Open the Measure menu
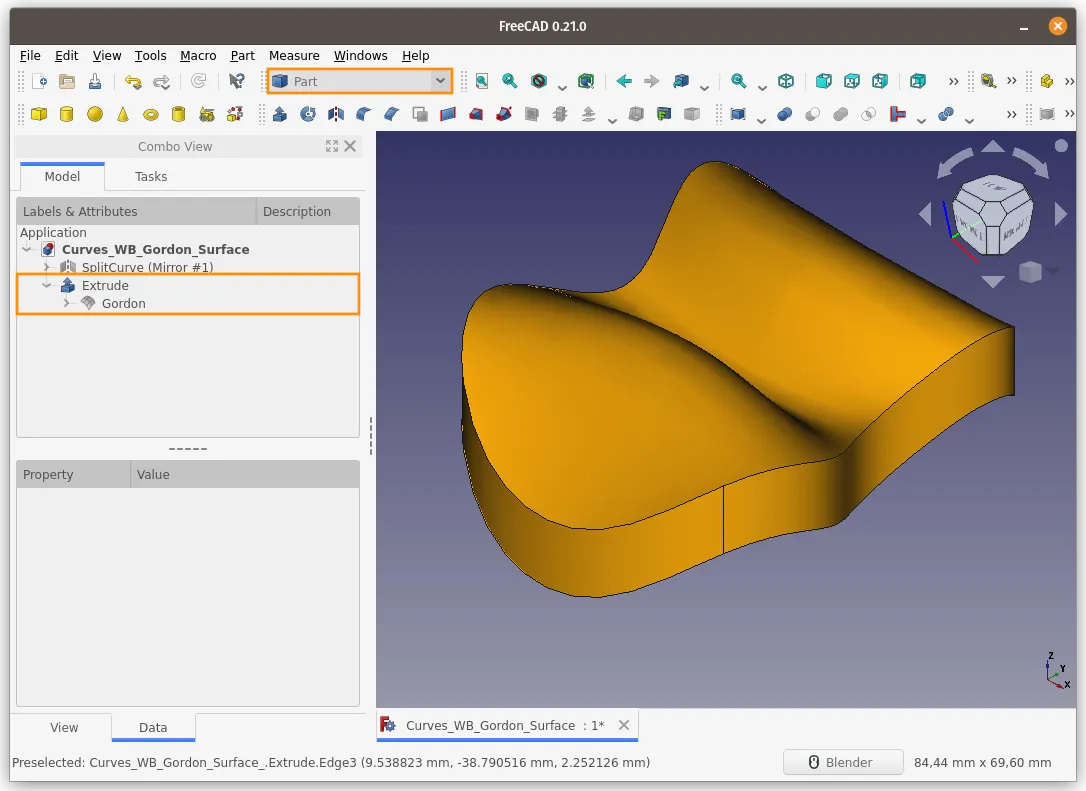This screenshot has width=1086, height=791. 294,55
